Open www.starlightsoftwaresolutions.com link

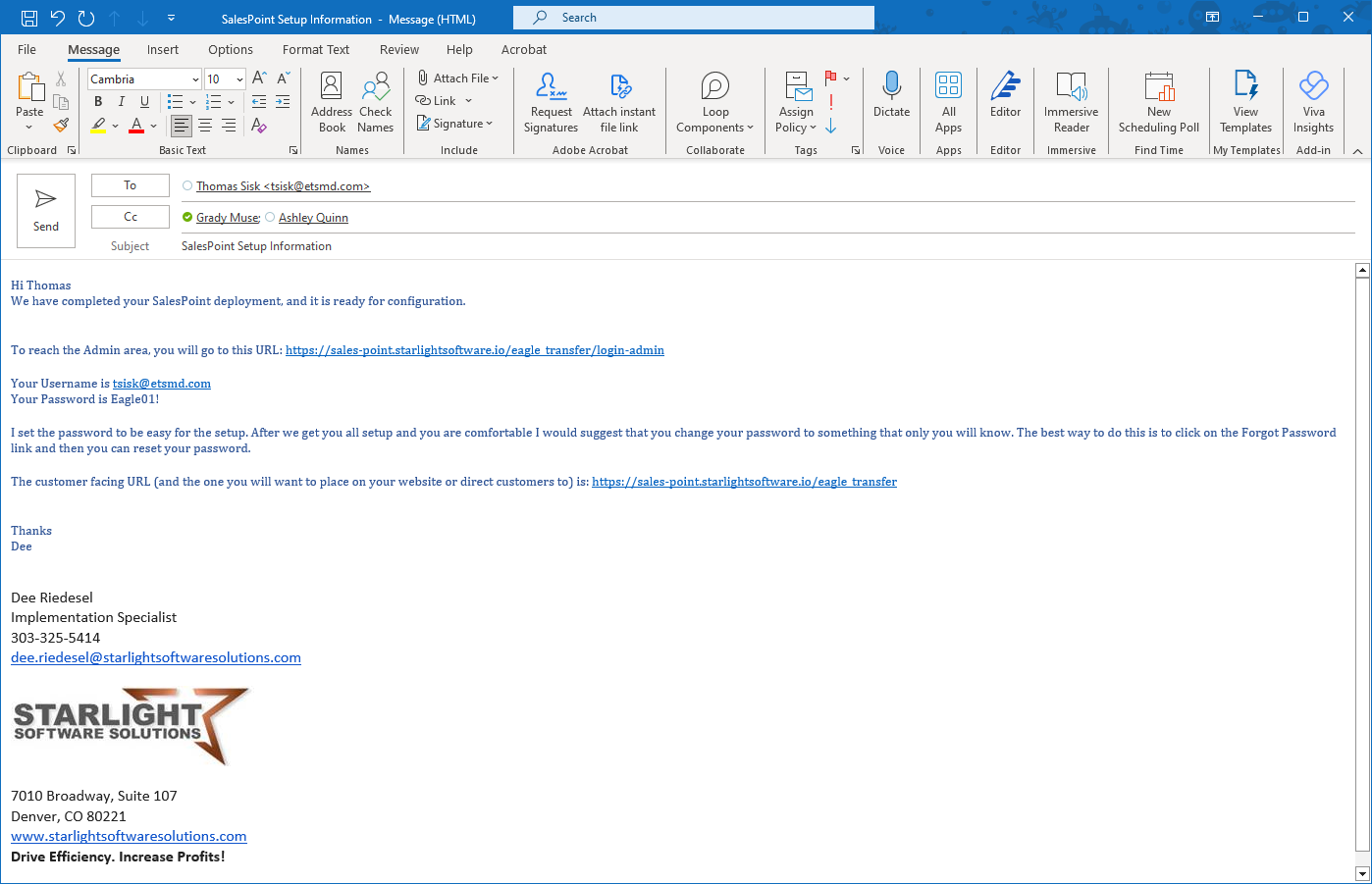[x=129, y=836]
